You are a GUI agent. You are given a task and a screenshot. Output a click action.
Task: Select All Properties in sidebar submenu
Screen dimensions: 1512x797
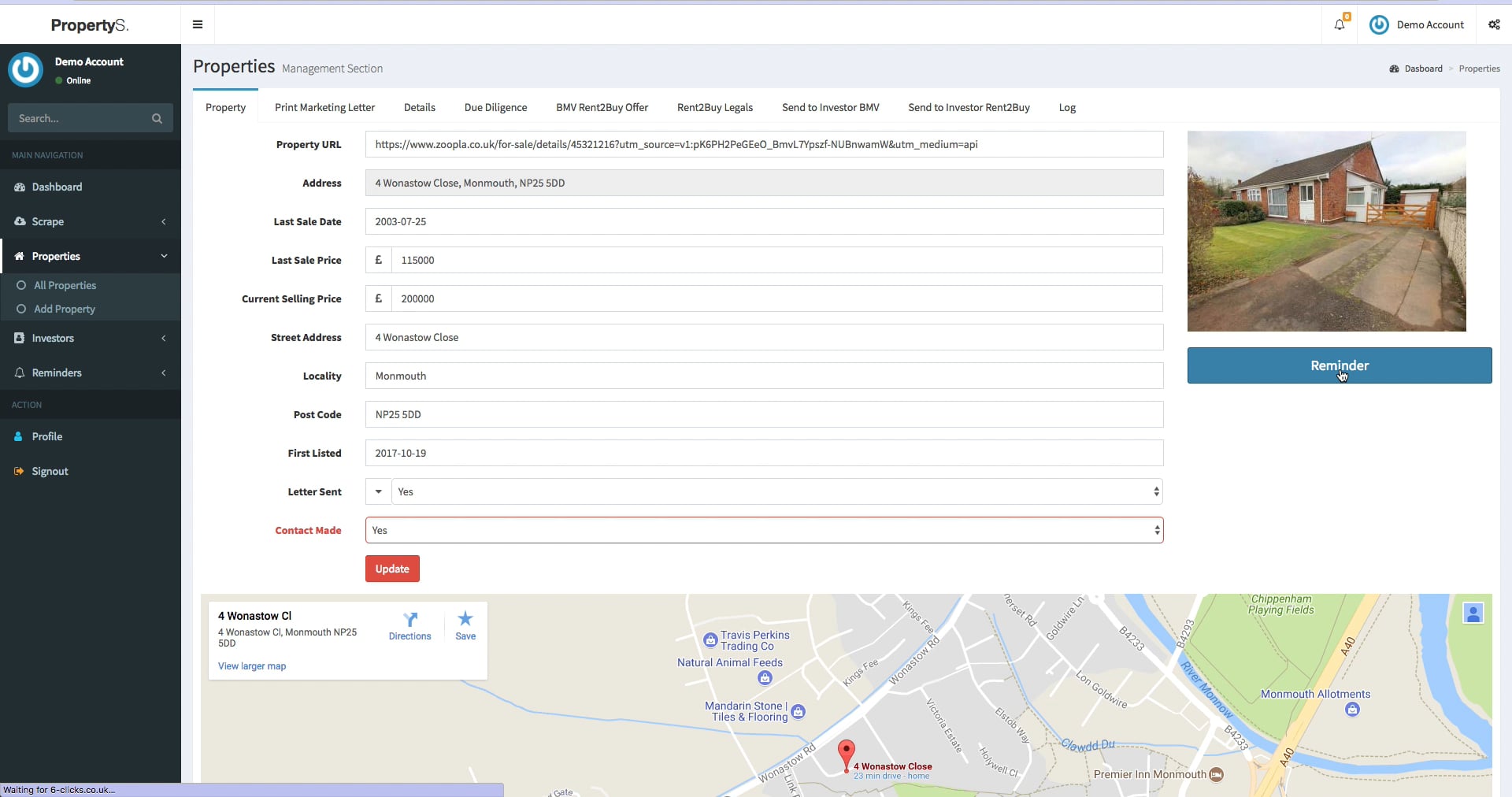65,285
